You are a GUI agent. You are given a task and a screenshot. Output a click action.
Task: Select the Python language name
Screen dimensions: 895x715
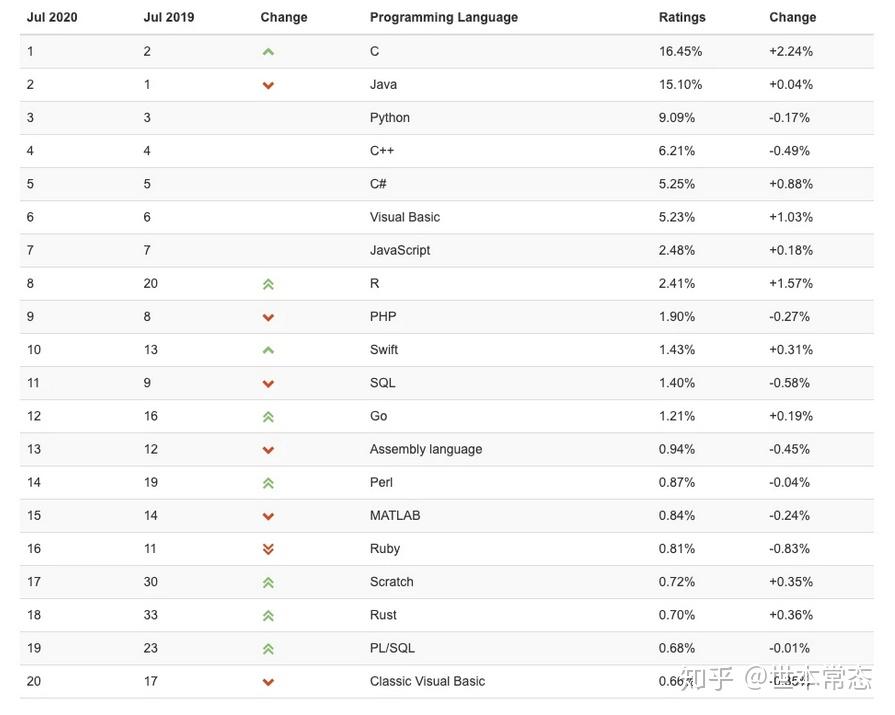(390, 118)
